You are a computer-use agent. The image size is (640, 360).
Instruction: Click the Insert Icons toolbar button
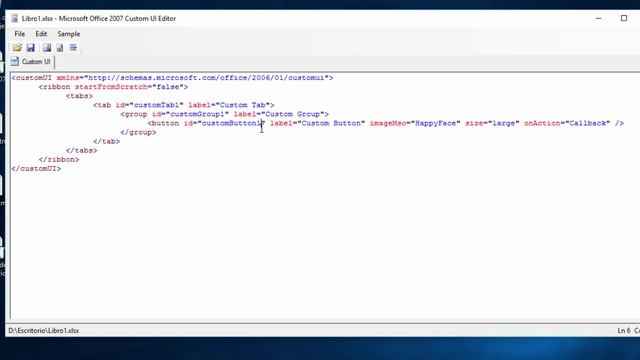tap(47, 48)
